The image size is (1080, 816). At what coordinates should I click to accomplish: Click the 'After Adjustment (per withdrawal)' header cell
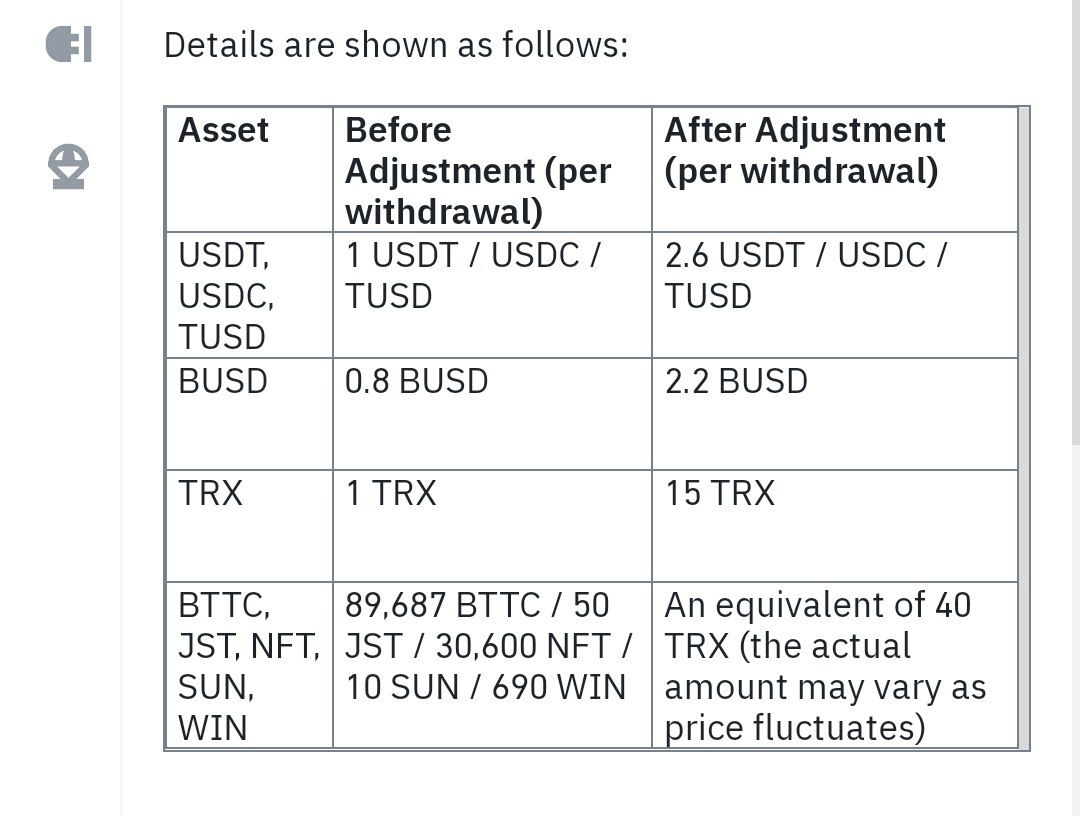pyautogui.click(x=835, y=169)
